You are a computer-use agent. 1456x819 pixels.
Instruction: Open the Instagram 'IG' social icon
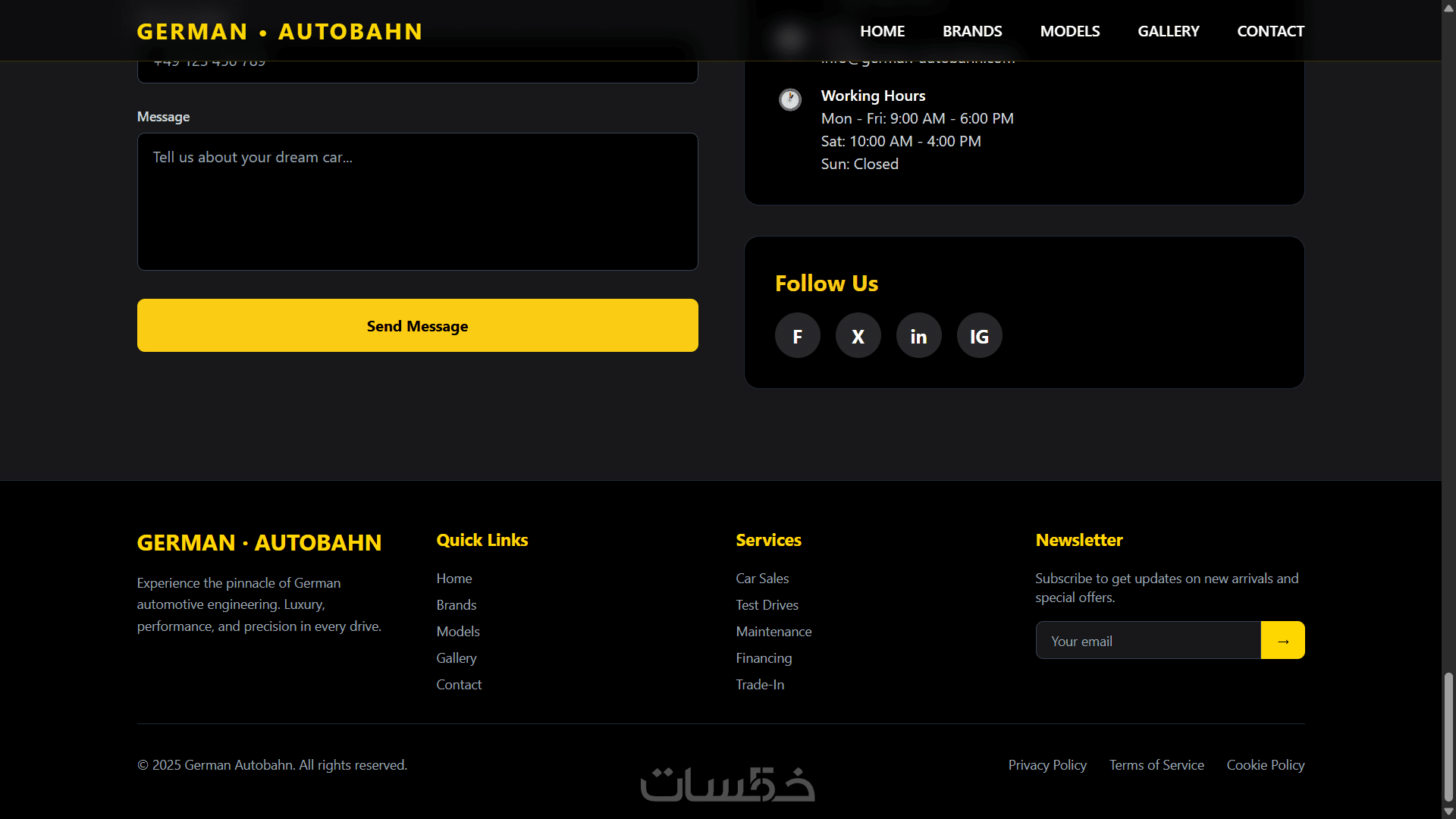point(979,336)
